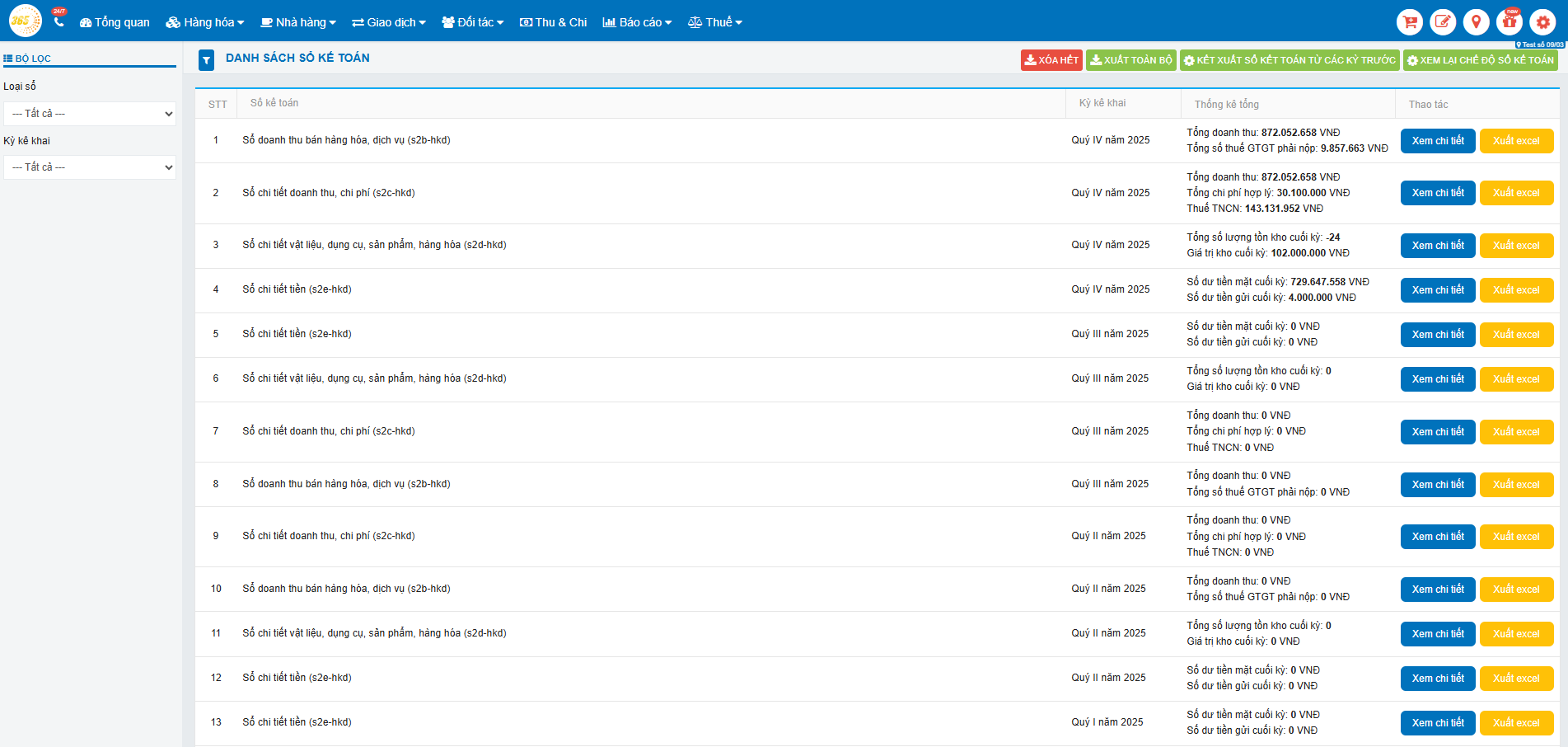
Task: Click the XUẤT TOÀN BỘ button
Action: [x=1130, y=60]
